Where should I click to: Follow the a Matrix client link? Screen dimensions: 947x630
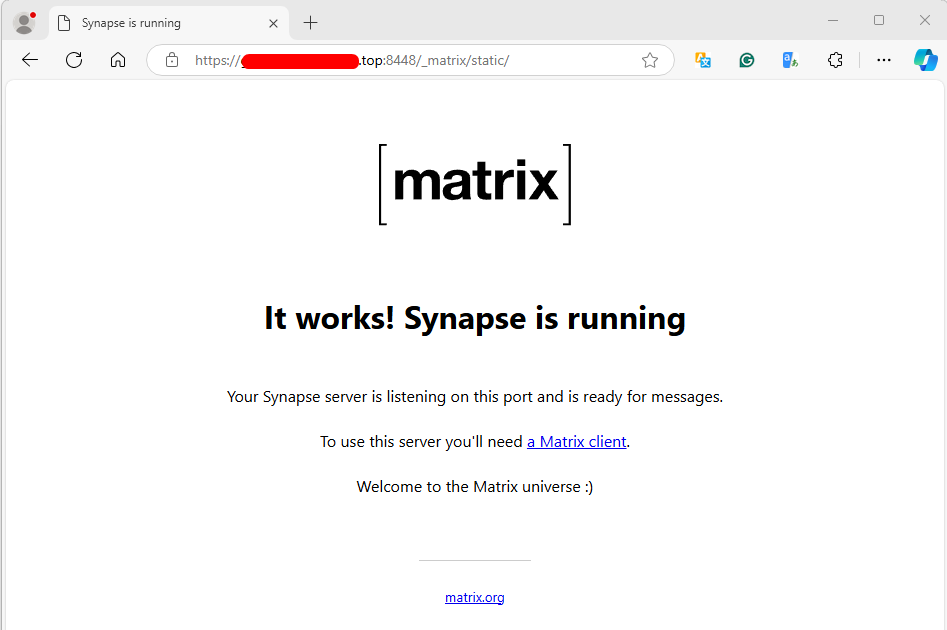tap(577, 442)
